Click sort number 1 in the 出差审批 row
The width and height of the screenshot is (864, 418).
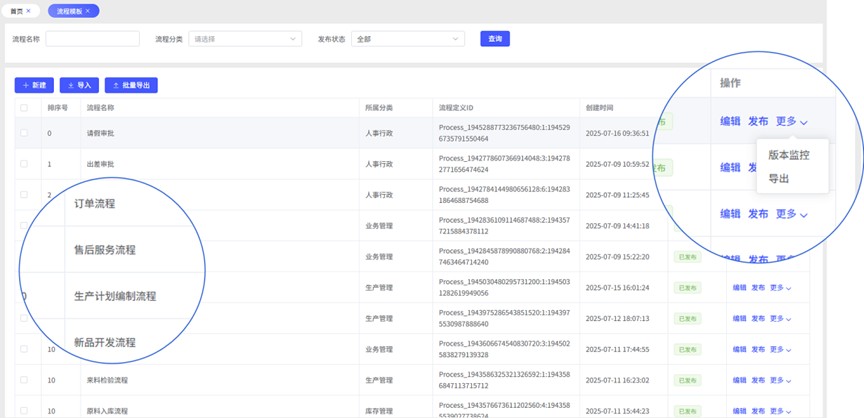[x=50, y=164]
